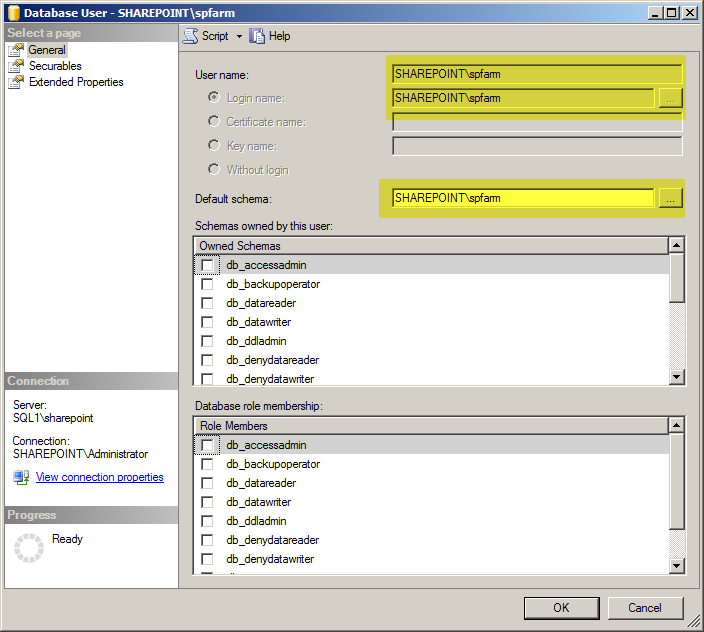Browse for login with ellipsis button
This screenshot has height=632, width=704.
click(x=670, y=98)
